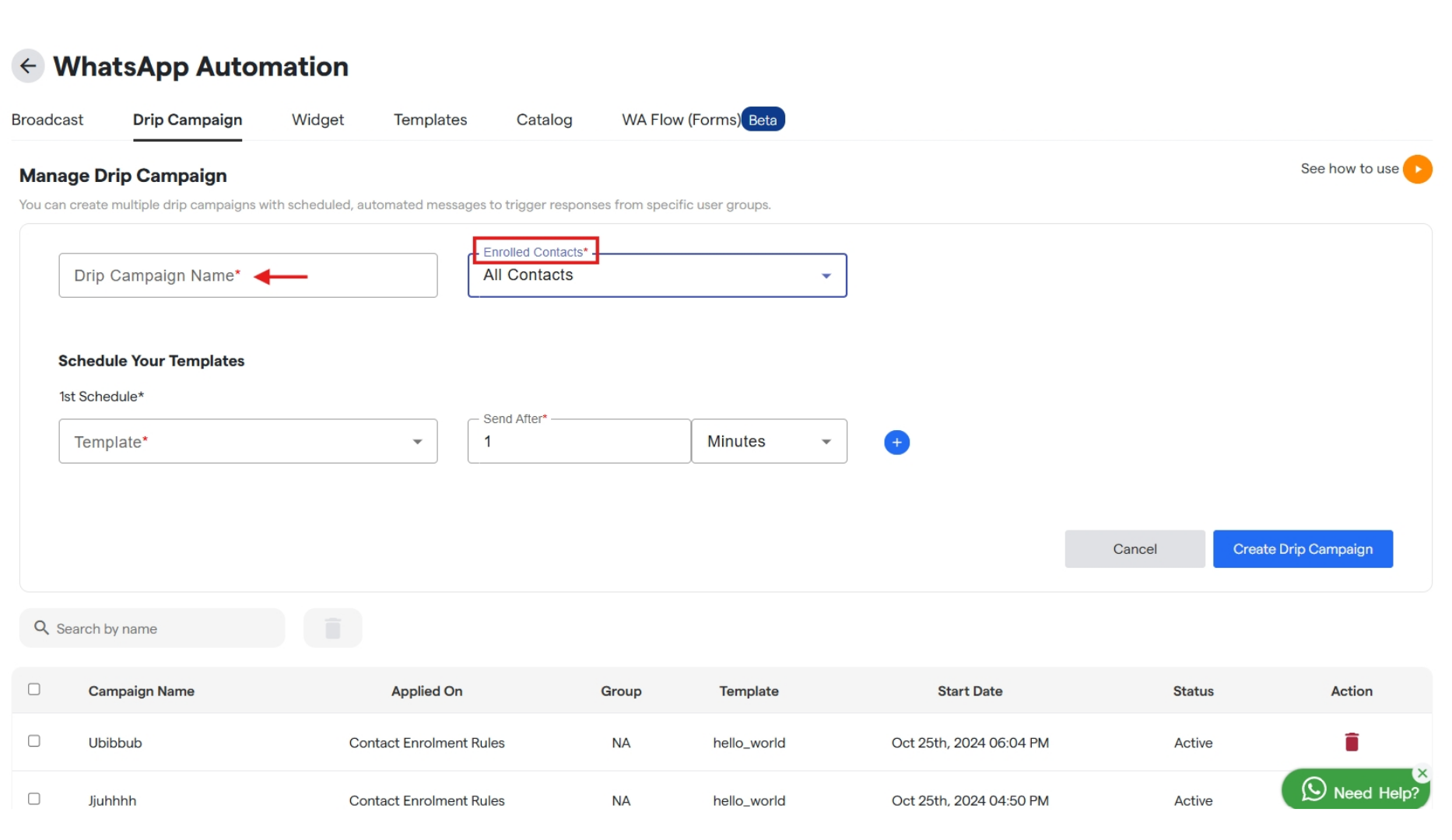Click Active status in Ubibbub row
Image resolution: width=1452 pixels, height=840 pixels.
(1194, 743)
